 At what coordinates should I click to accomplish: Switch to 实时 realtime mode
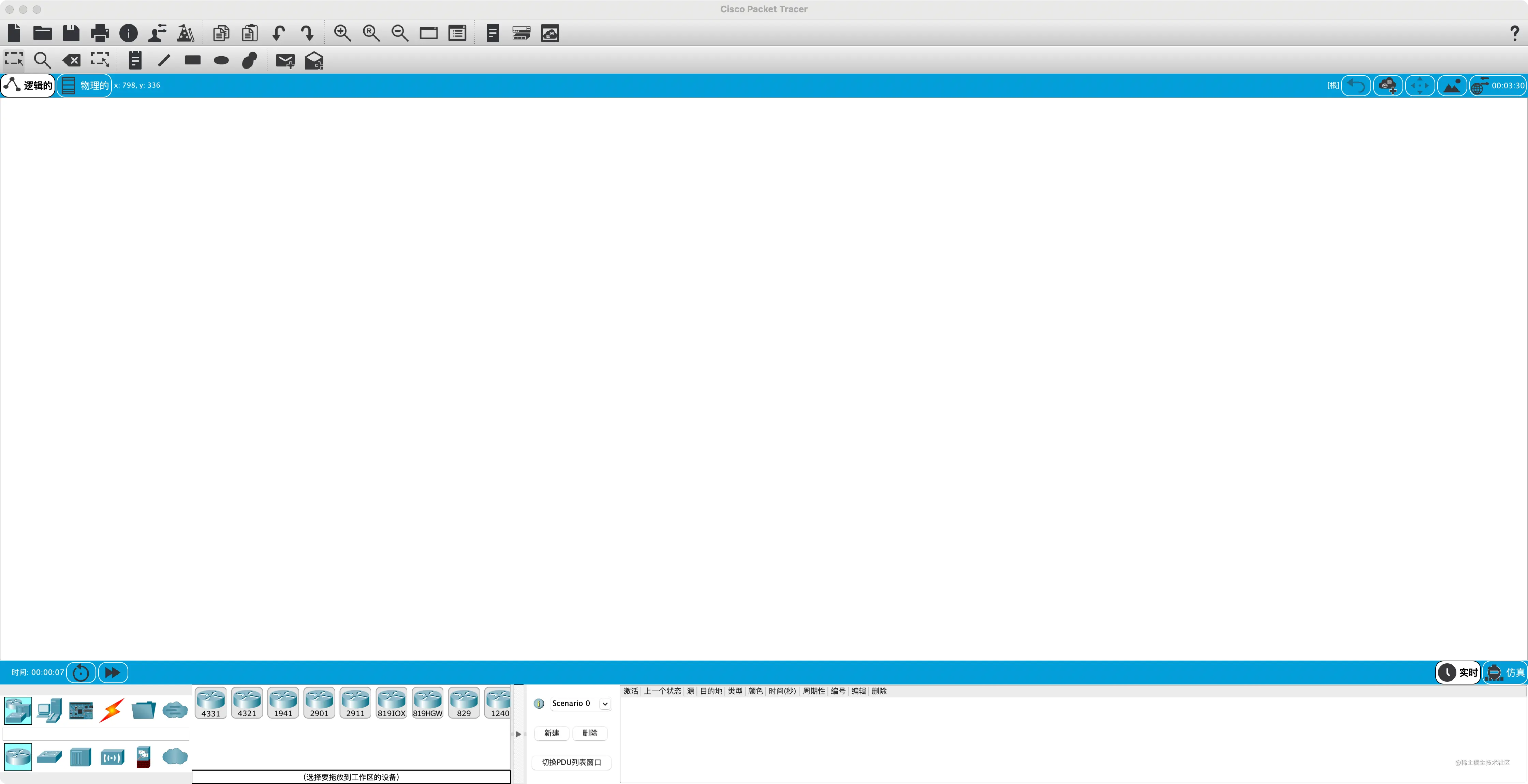tap(1458, 672)
